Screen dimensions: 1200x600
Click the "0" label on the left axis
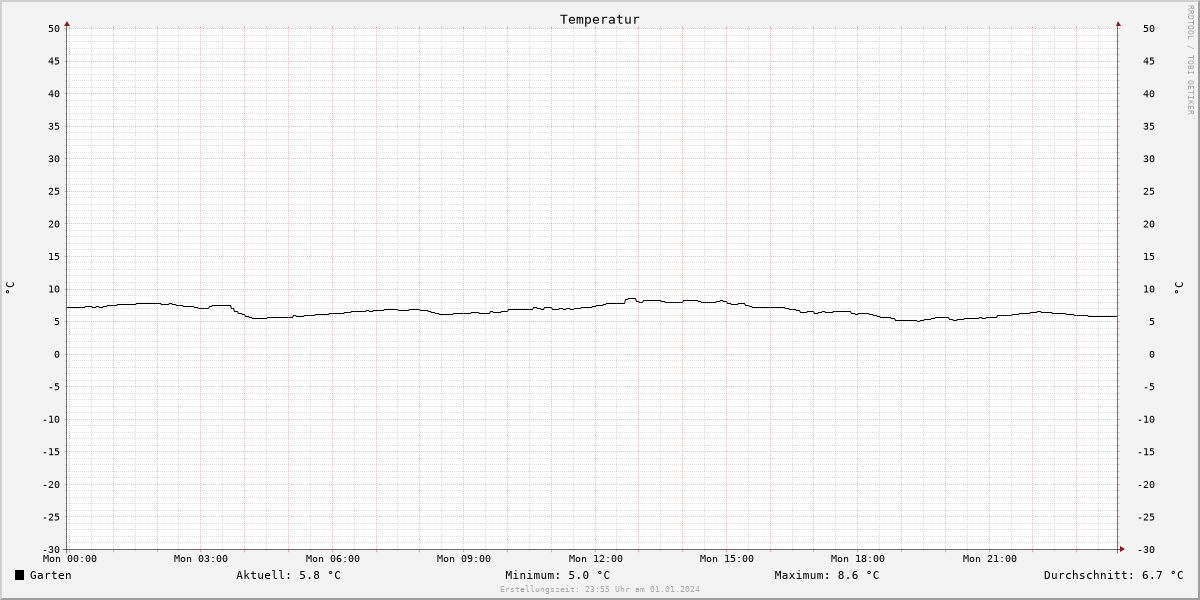(x=58, y=355)
